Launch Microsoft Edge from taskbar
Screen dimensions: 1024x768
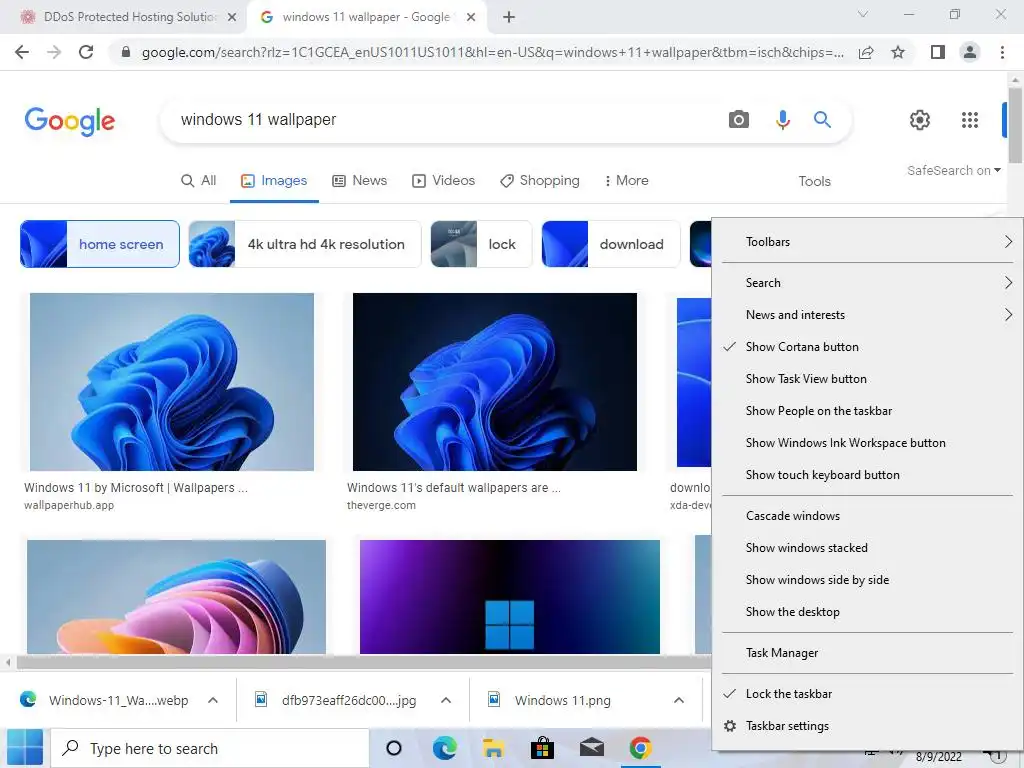[x=444, y=748]
